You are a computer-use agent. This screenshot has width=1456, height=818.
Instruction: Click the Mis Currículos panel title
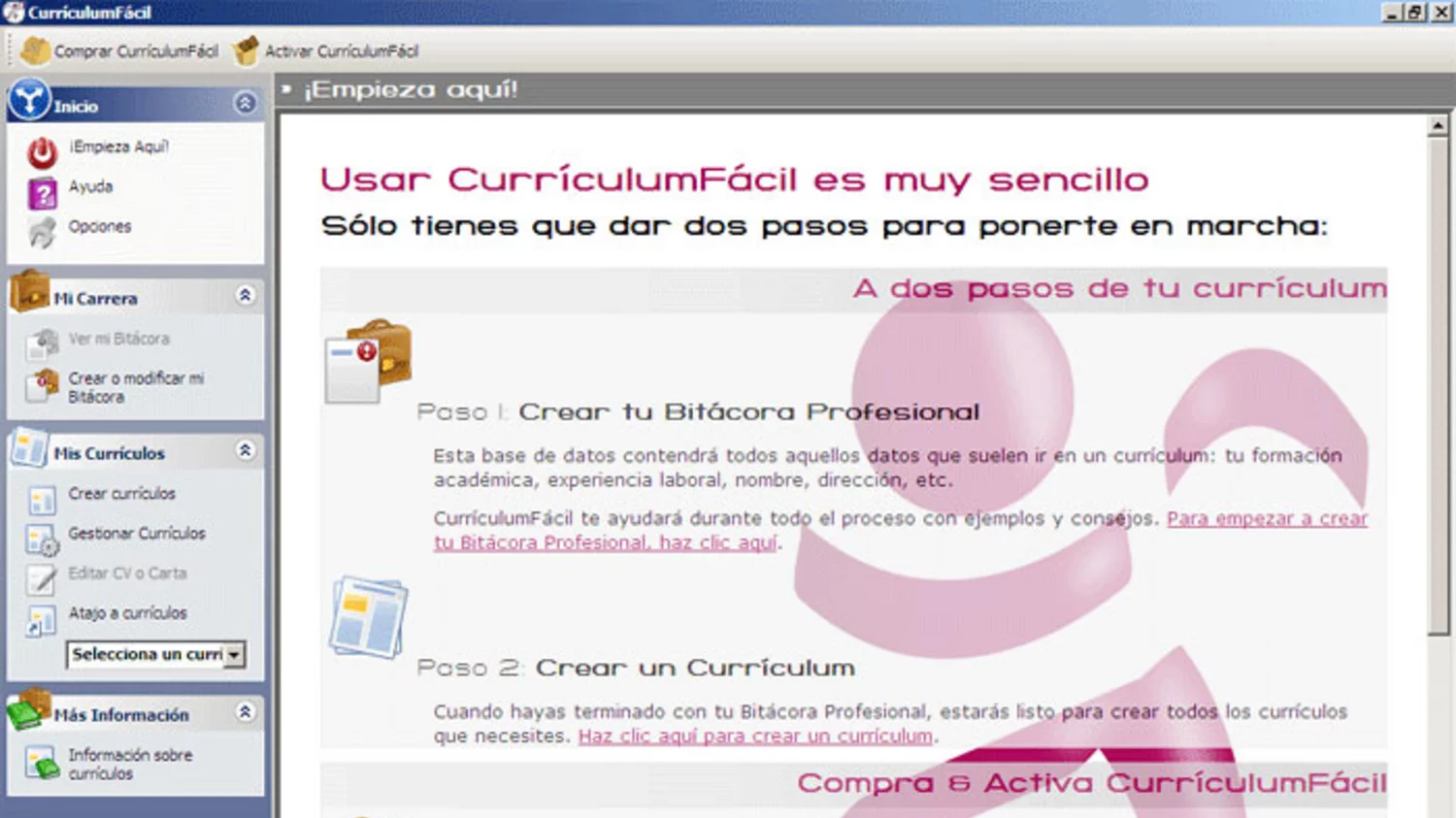[x=109, y=453]
